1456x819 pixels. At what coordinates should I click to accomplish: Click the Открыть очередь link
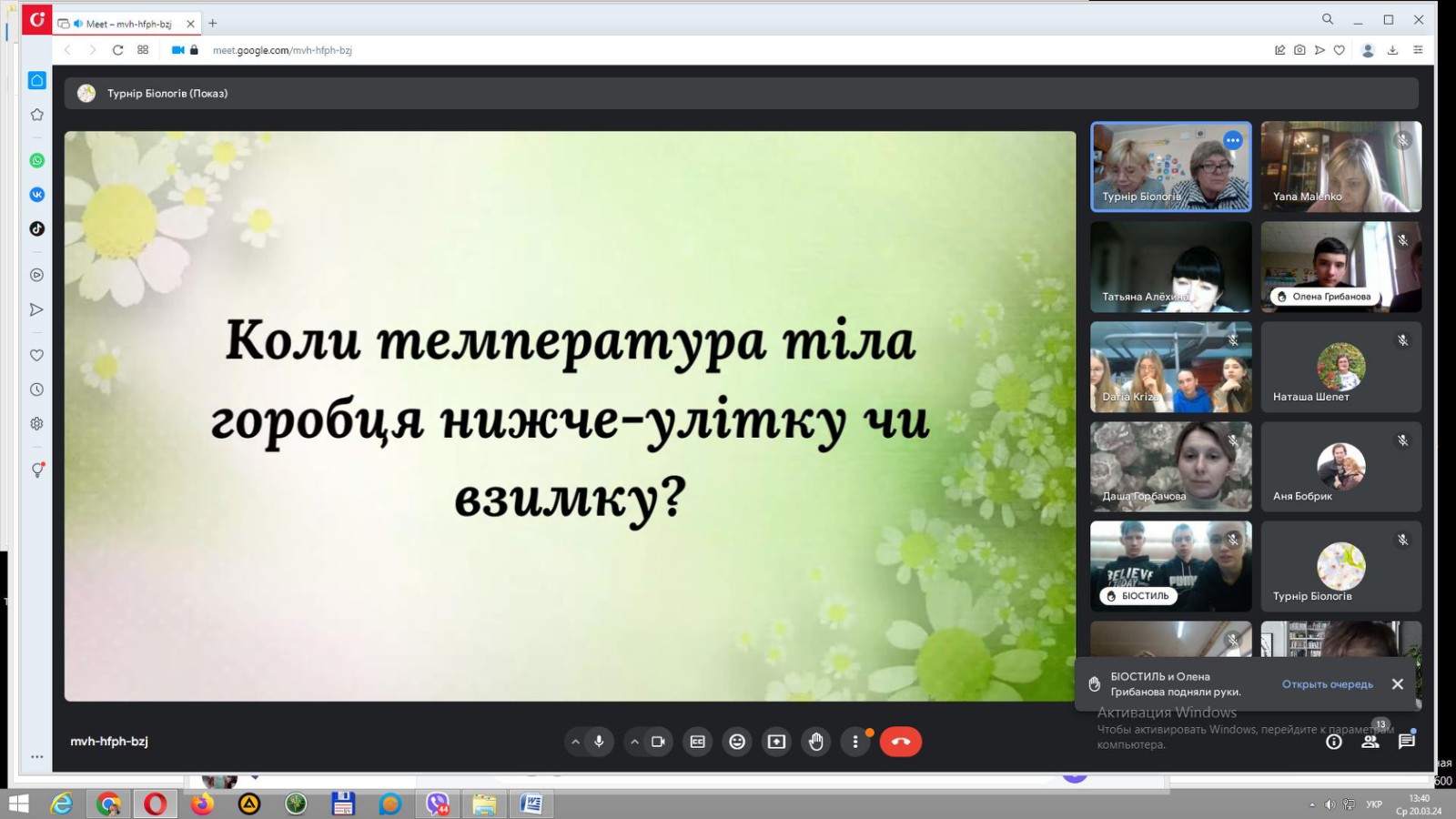(1327, 684)
